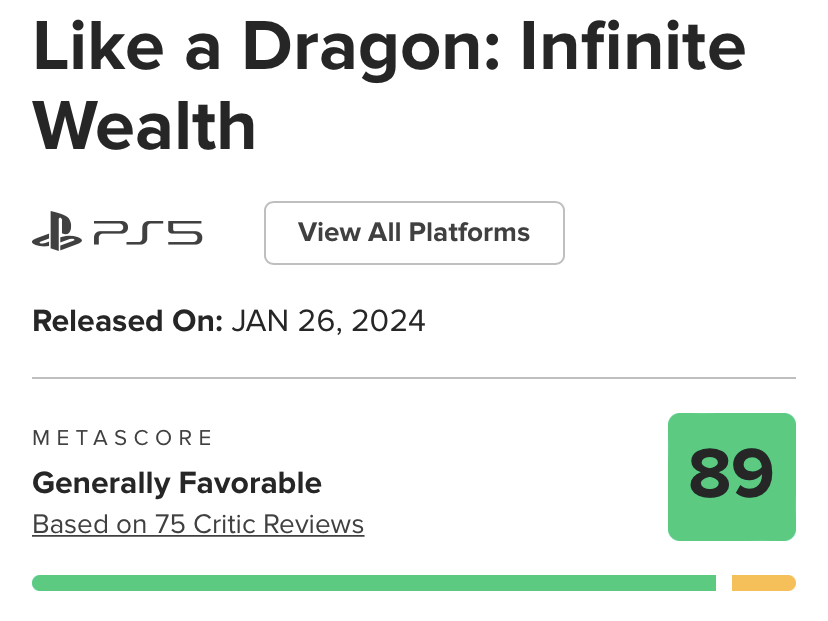Click the Released On label
The image size is (828, 621).
(127, 321)
